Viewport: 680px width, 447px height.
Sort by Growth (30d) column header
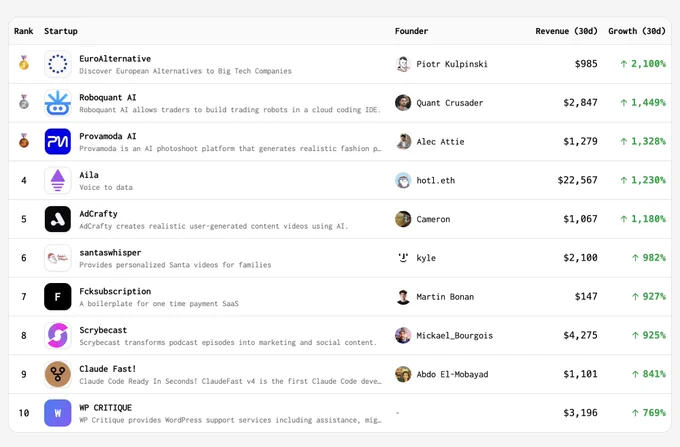click(637, 31)
